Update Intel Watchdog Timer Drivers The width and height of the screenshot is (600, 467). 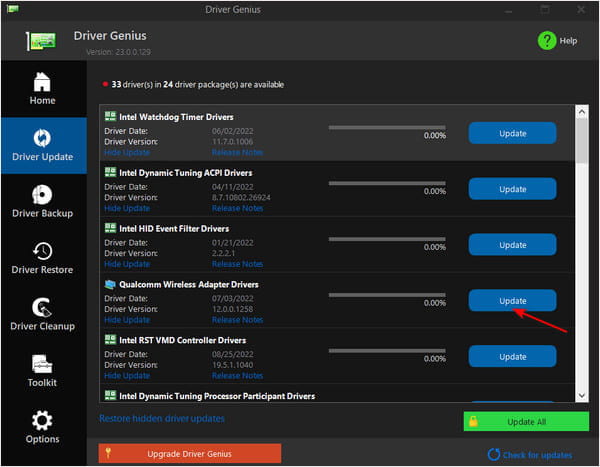tap(512, 133)
